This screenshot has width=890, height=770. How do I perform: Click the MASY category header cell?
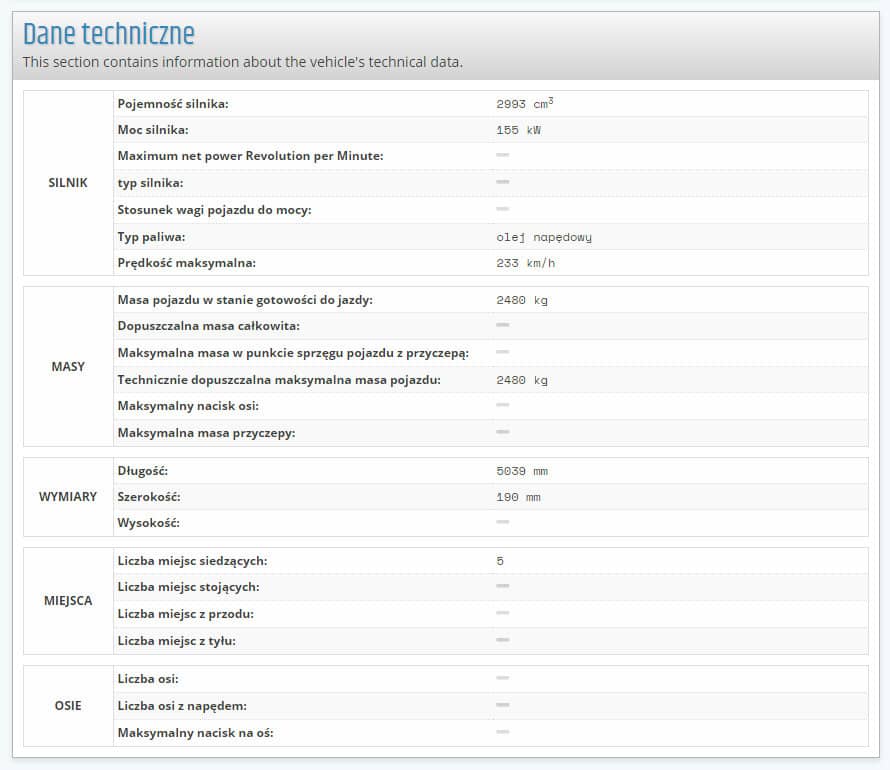tap(68, 366)
